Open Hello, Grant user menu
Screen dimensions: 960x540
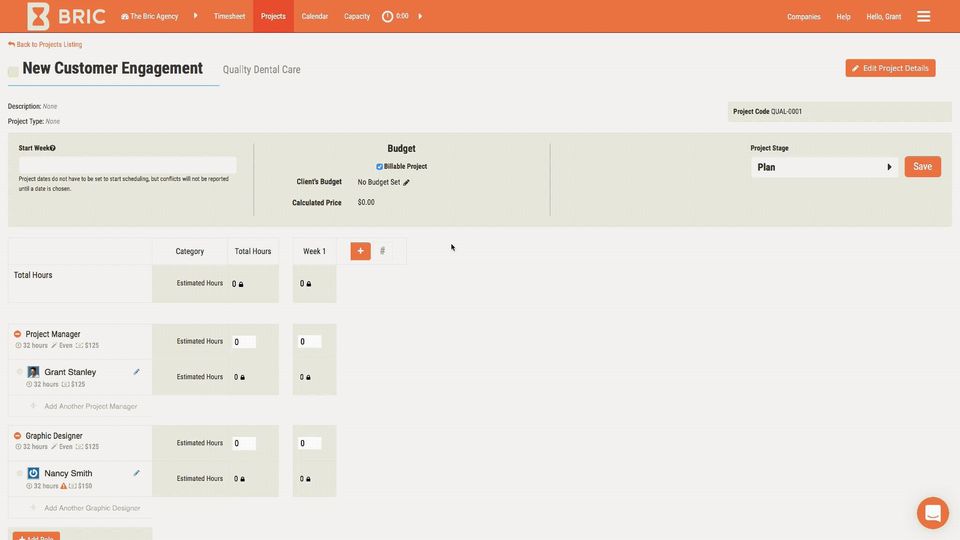pyautogui.click(x=883, y=17)
